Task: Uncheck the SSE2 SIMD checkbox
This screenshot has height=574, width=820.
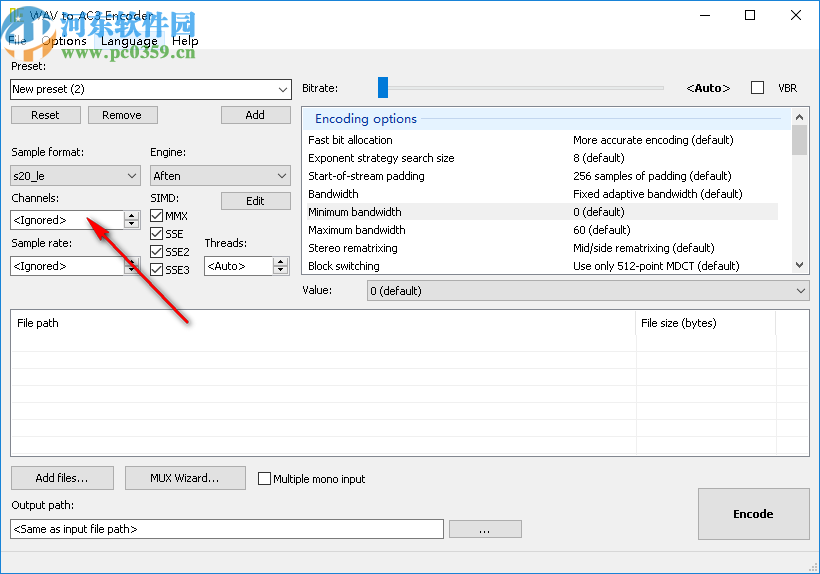Action: pos(156,251)
